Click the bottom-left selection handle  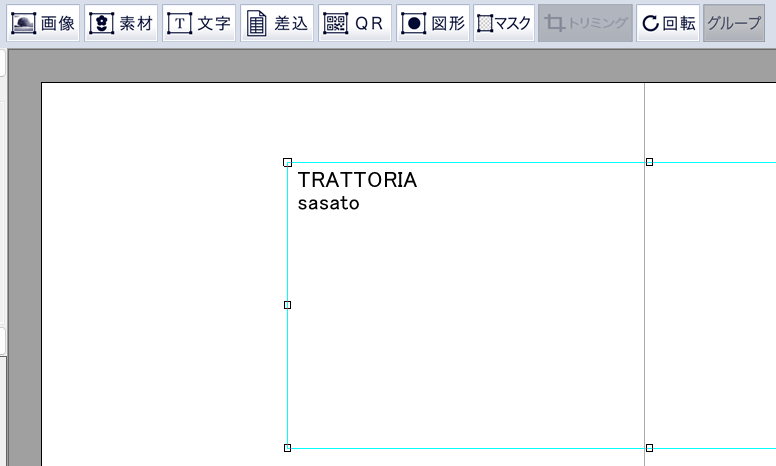tap(288, 448)
